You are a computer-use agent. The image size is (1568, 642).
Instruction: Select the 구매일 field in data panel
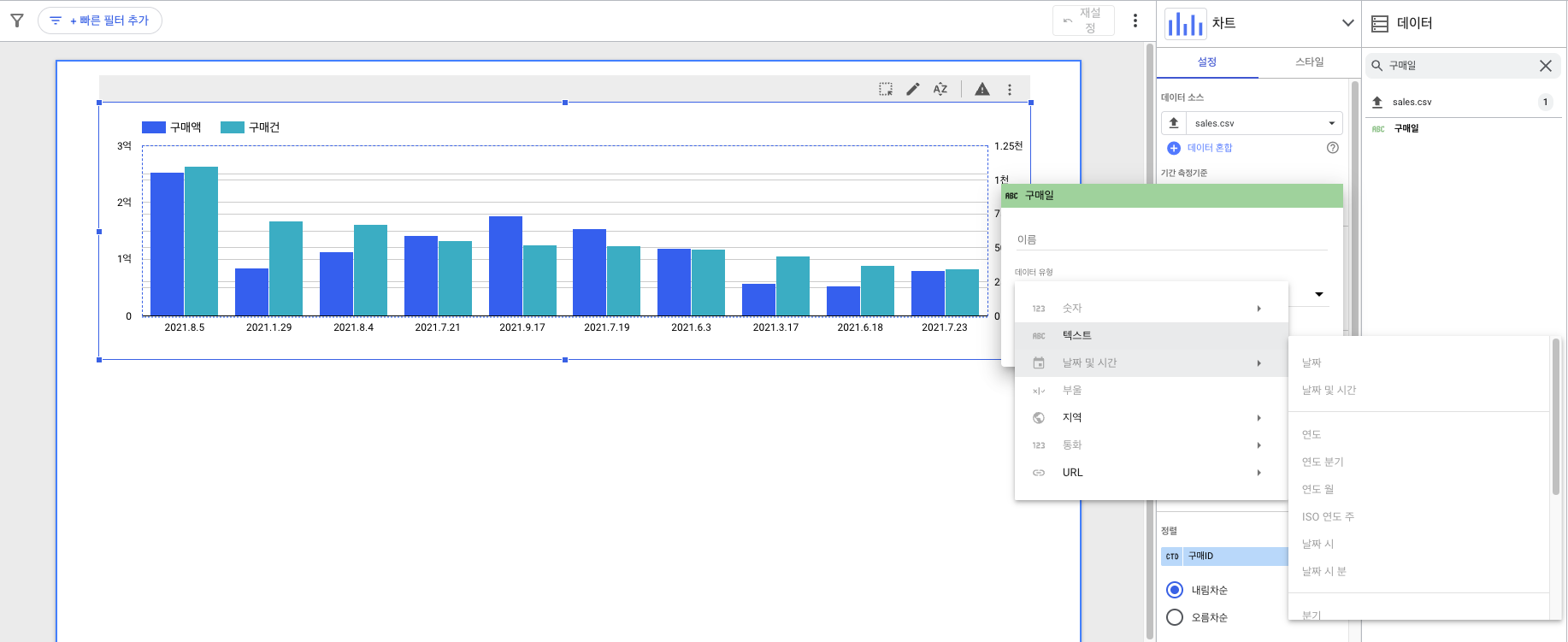click(x=1461, y=128)
